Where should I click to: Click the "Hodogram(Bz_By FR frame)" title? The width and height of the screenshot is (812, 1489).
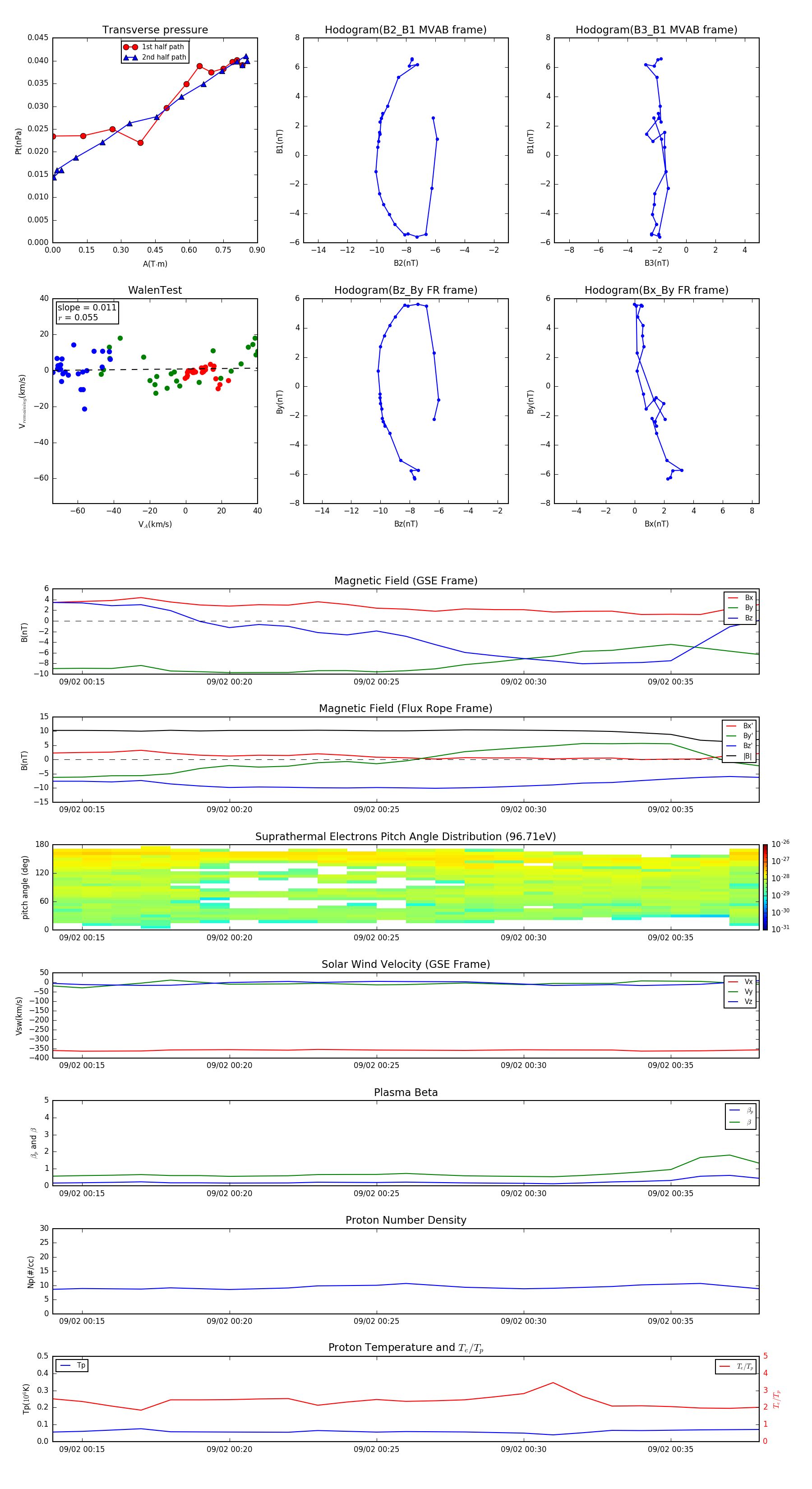[405, 290]
